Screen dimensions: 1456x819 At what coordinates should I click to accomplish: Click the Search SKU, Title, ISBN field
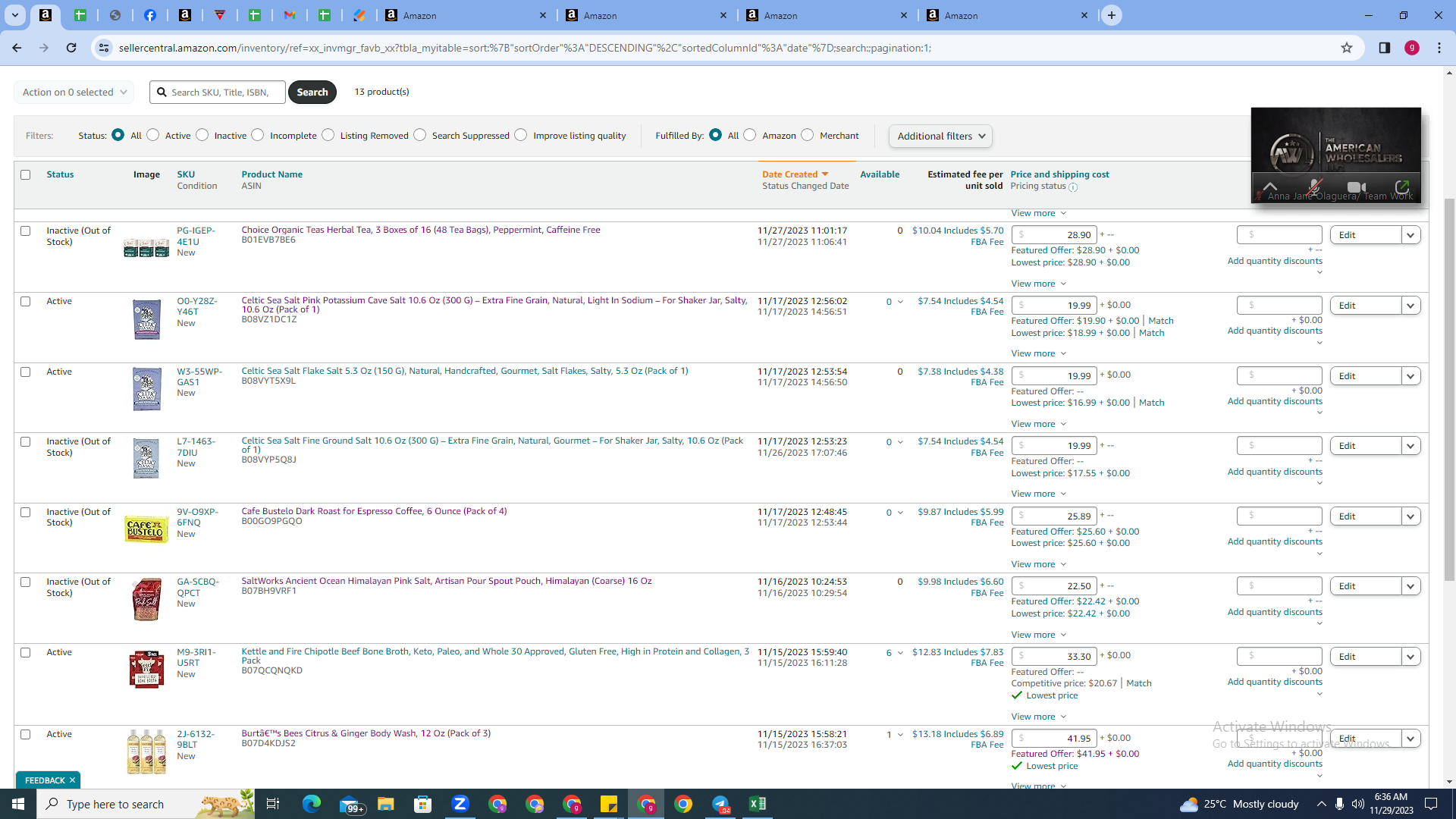[x=218, y=93]
